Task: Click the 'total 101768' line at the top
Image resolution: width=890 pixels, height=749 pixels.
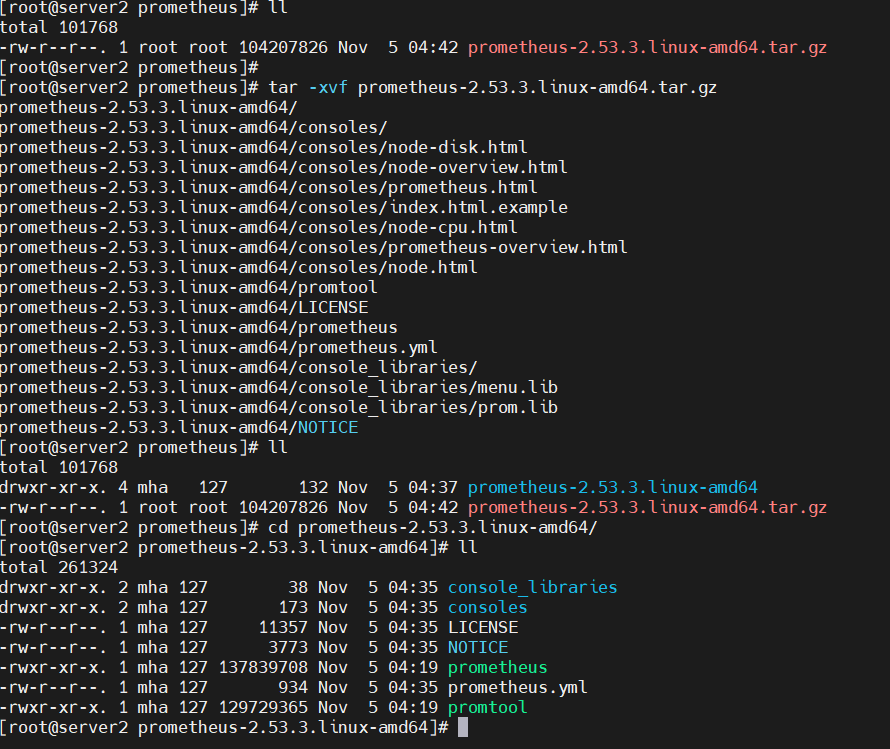Action: (x=59, y=28)
